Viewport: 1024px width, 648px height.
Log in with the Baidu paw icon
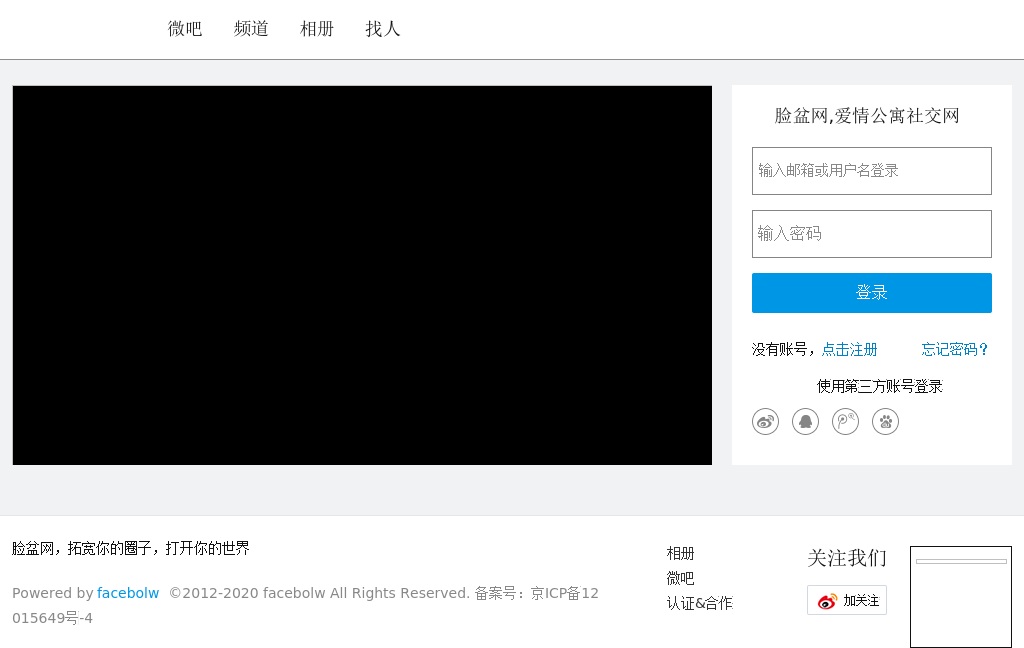(x=885, y=422)
